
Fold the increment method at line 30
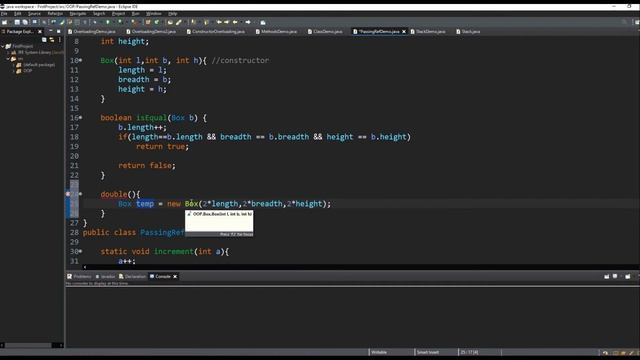click(80, 251)
